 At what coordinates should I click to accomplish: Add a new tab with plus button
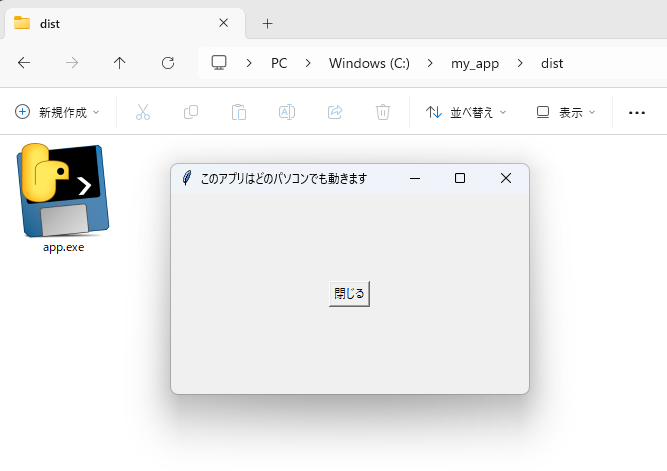click(267, 23)
